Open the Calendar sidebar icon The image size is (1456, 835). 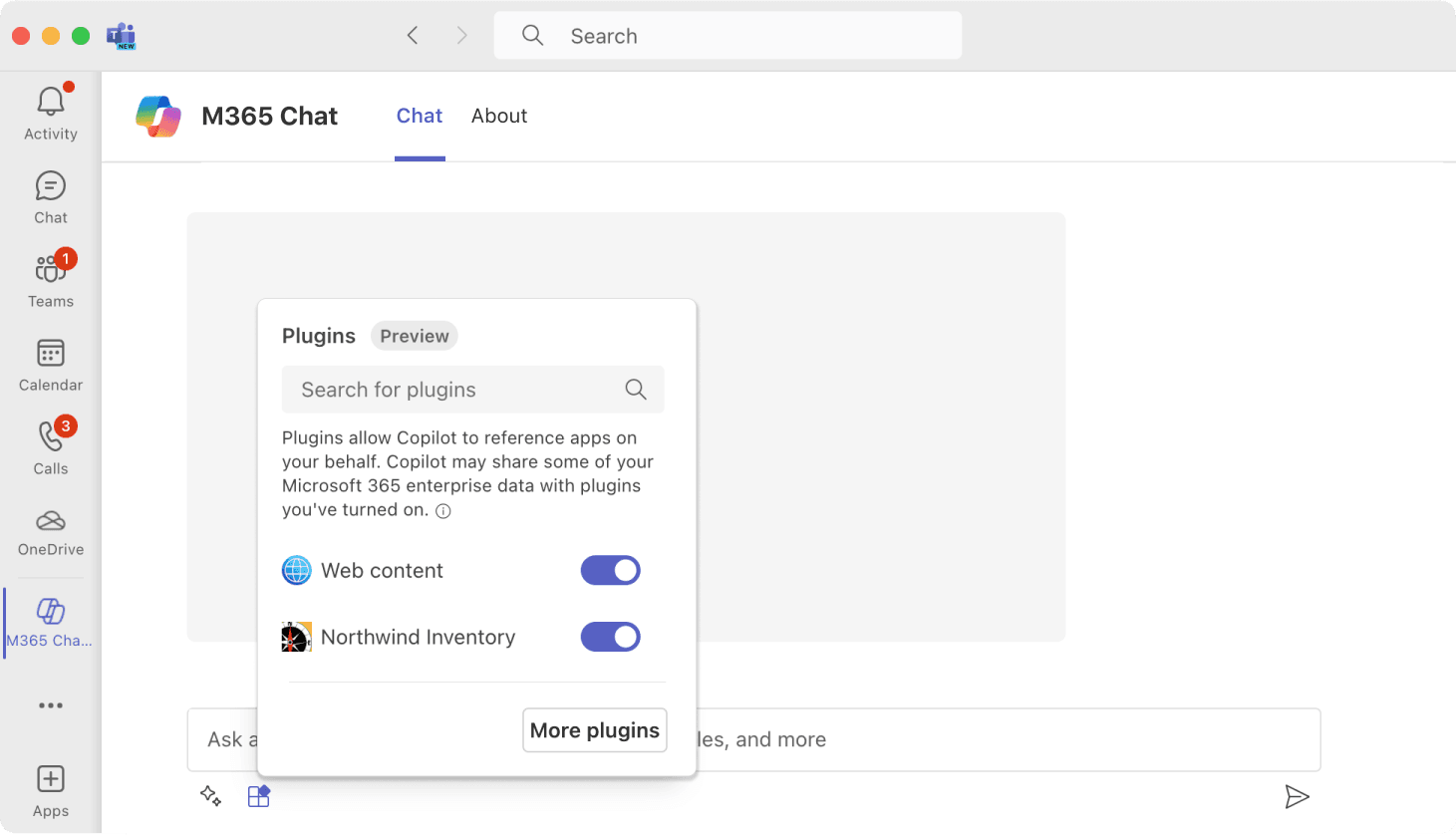(x=50, y=354)
